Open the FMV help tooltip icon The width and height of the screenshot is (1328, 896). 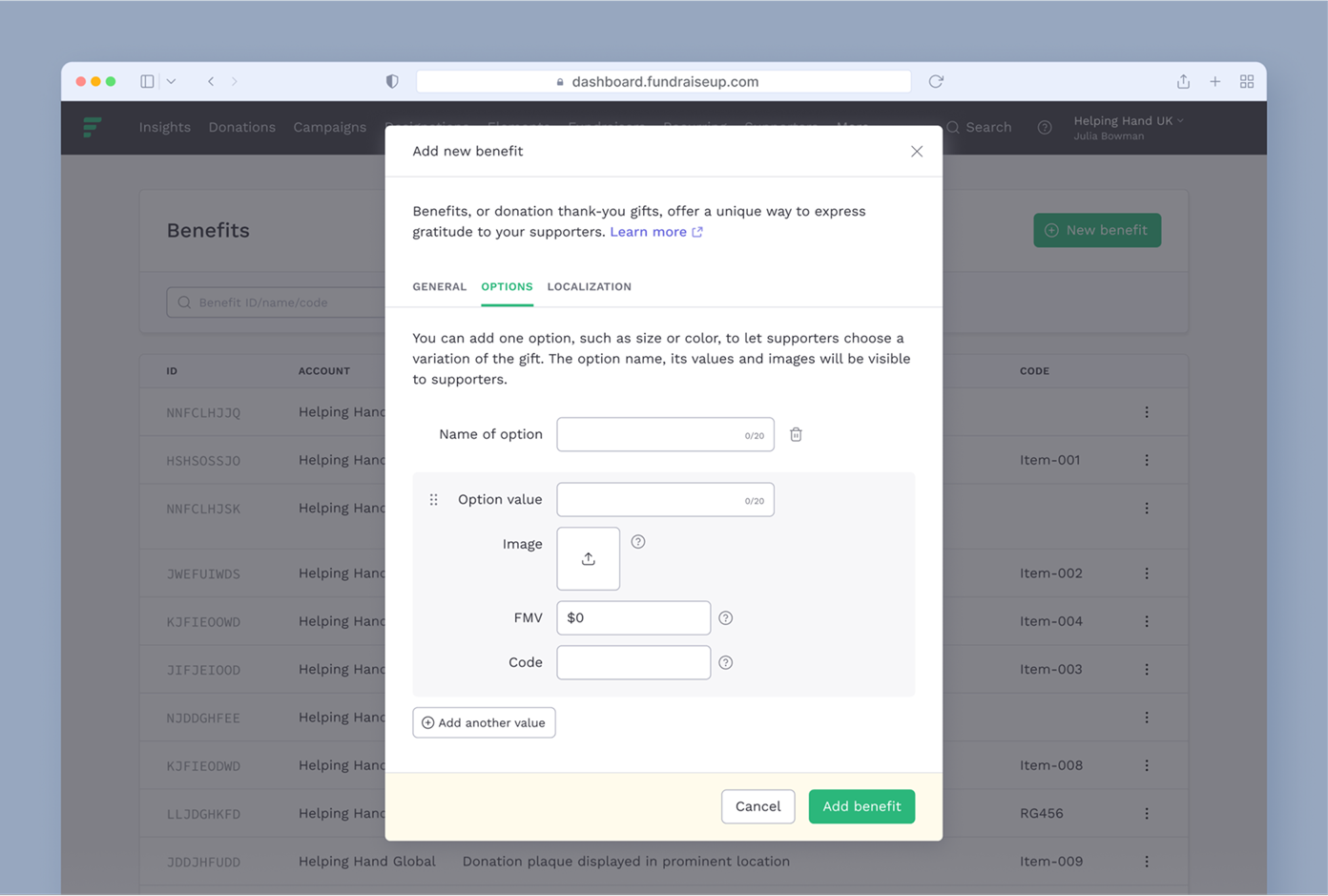(725, 617)
